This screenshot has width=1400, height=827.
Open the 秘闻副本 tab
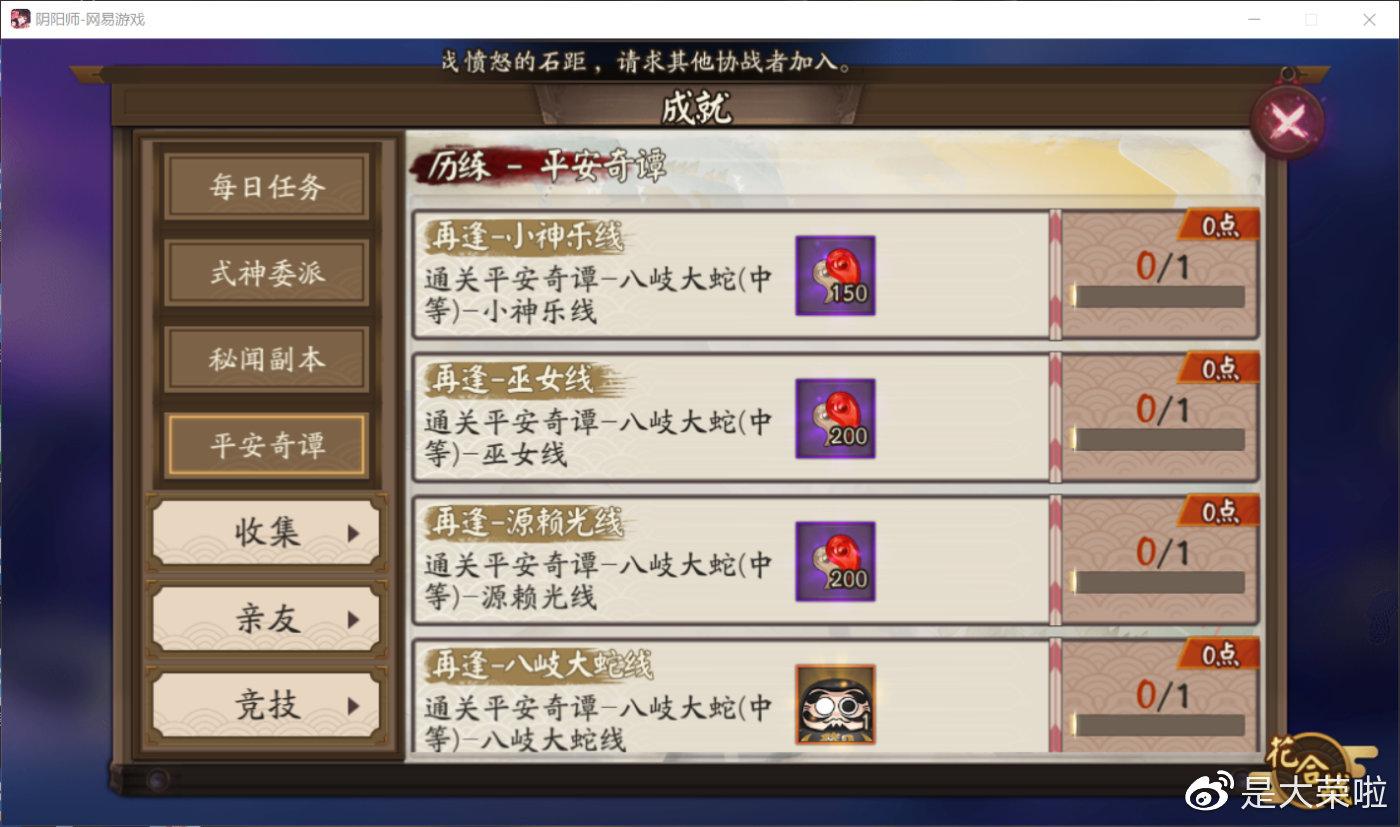[x=267, y=360]
